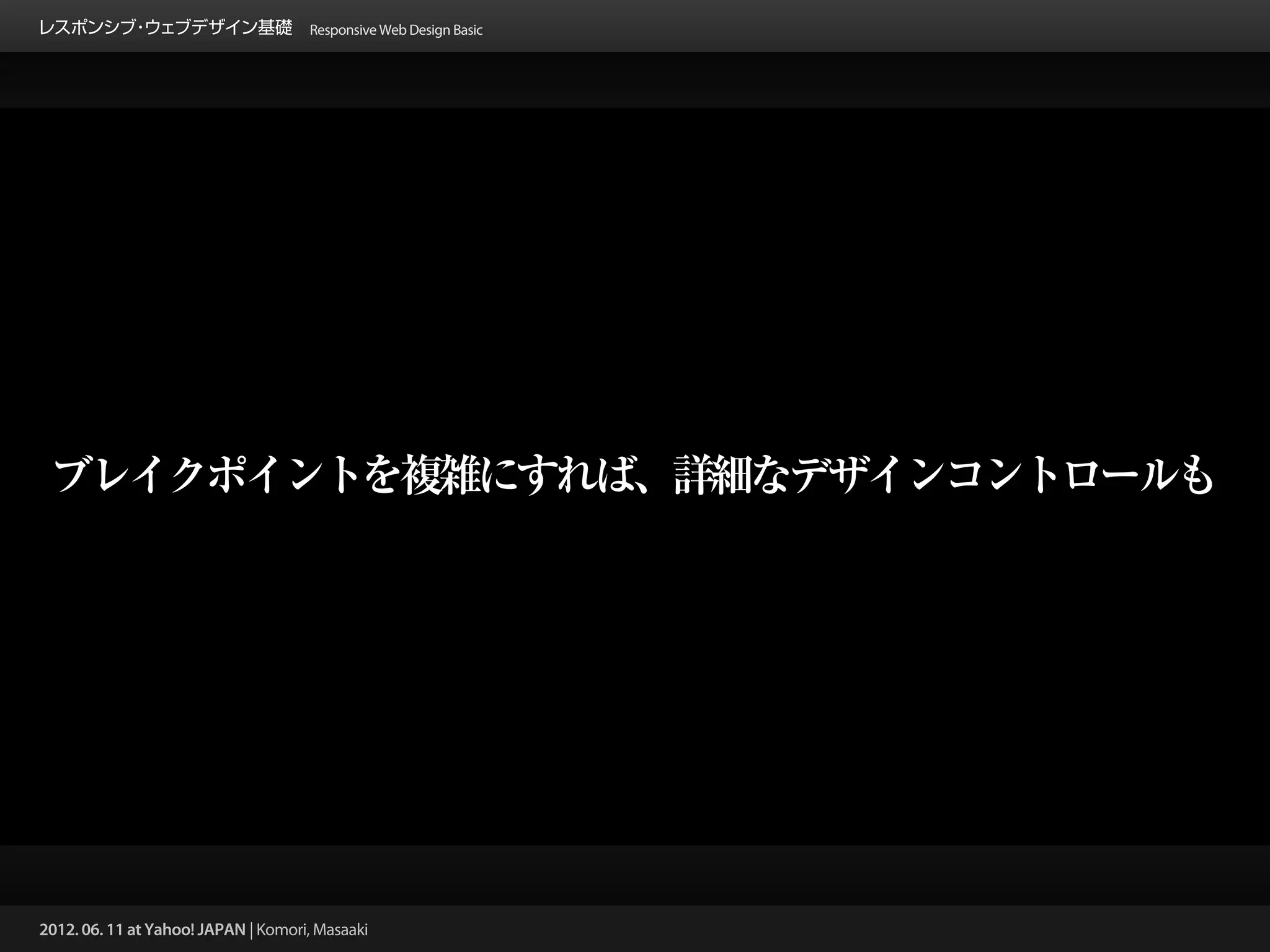Click the author name Komori, Masaaki
Screen dimensions: 1270x952
312,930
